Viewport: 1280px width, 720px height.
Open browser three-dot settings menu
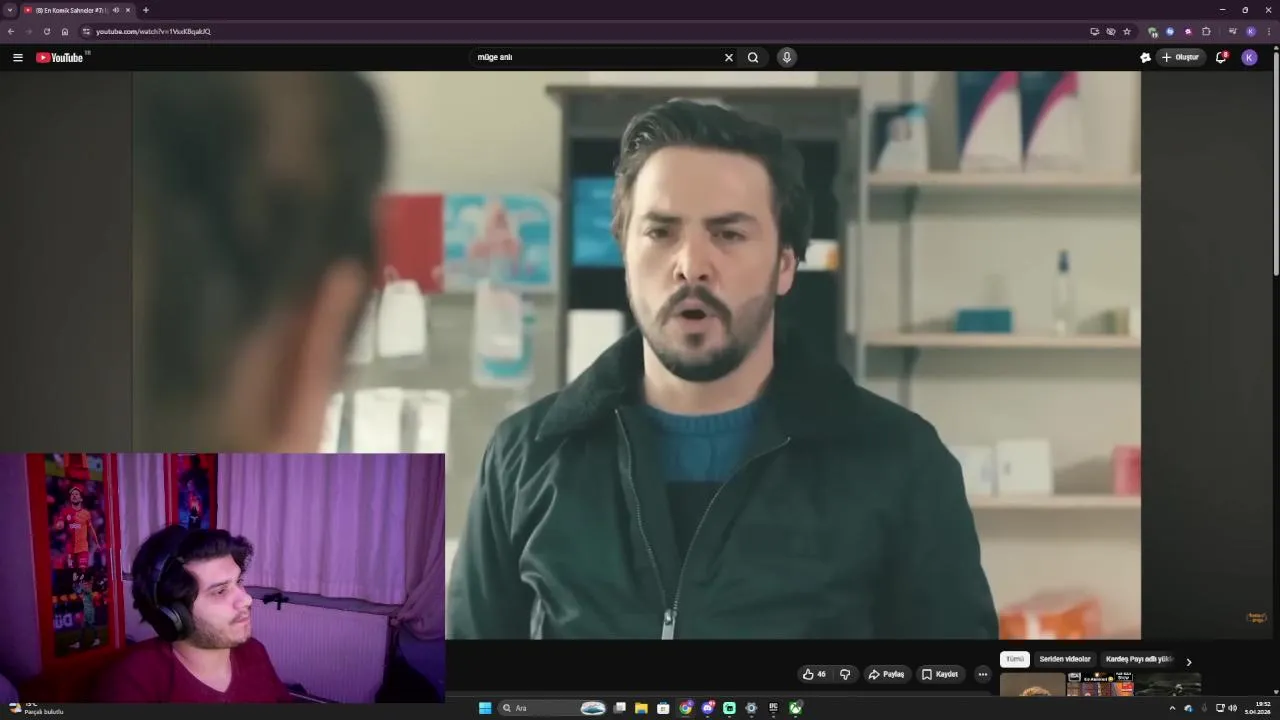point(1269,32)
